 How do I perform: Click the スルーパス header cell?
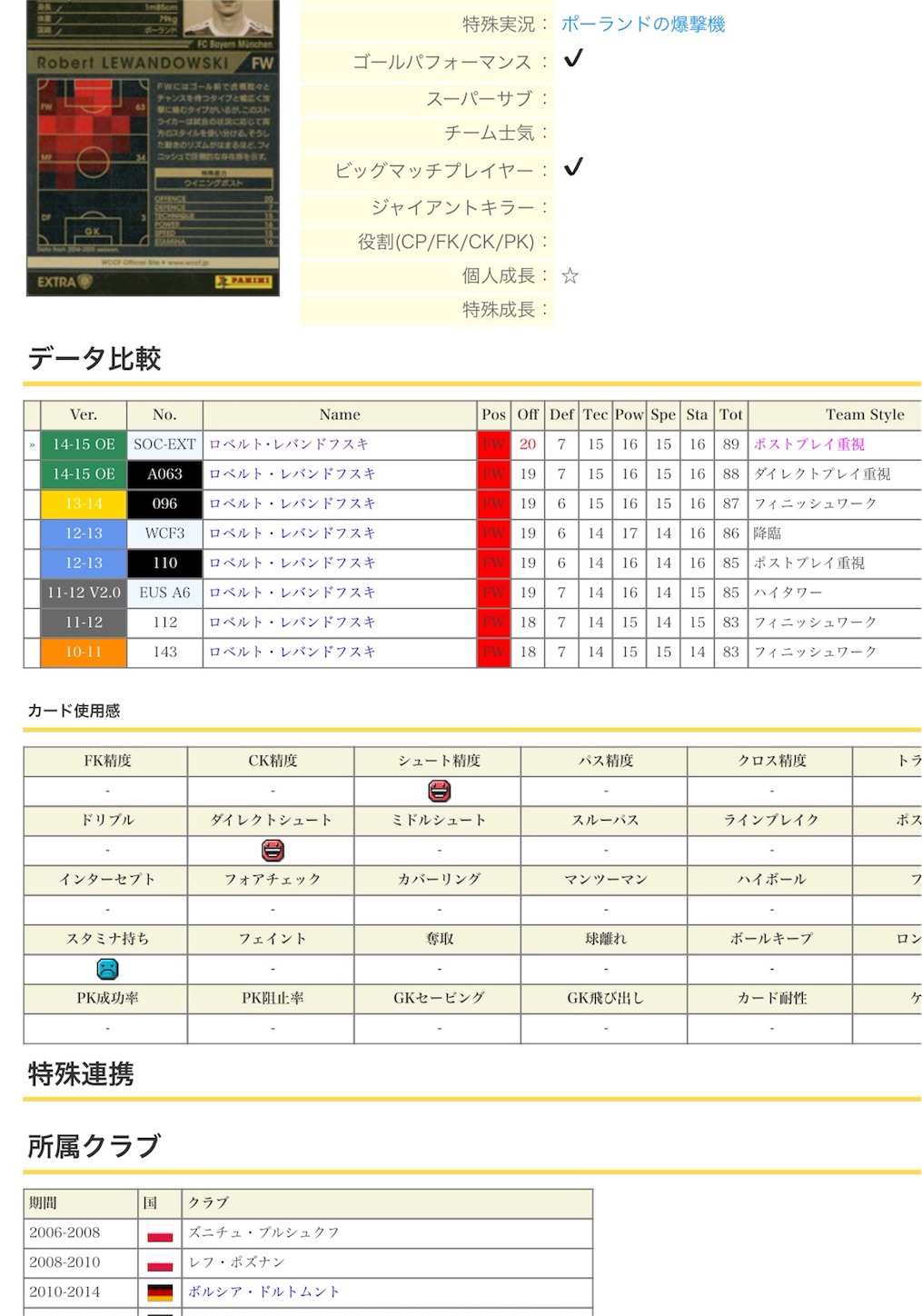605,821
